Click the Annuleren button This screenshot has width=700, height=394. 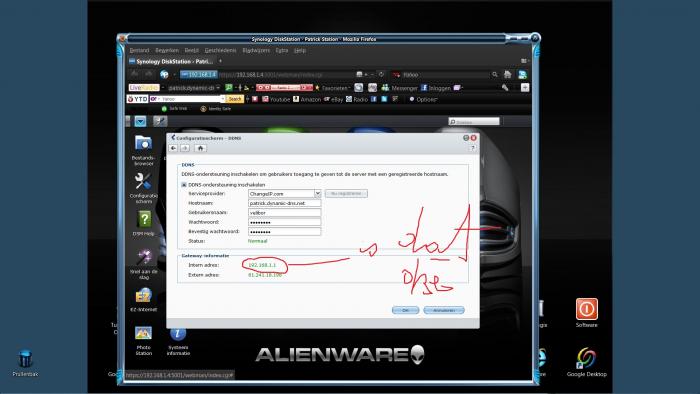point(444,310)
